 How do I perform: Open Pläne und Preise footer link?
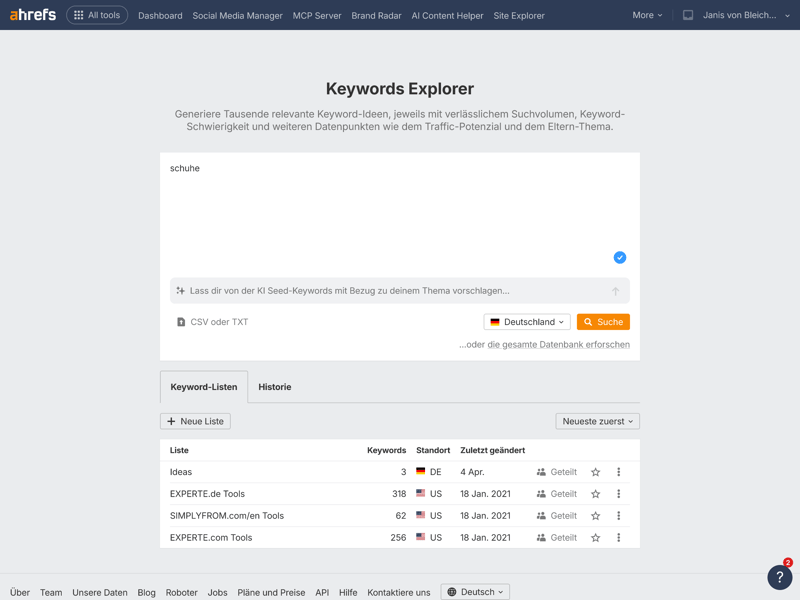click(271, 592)
